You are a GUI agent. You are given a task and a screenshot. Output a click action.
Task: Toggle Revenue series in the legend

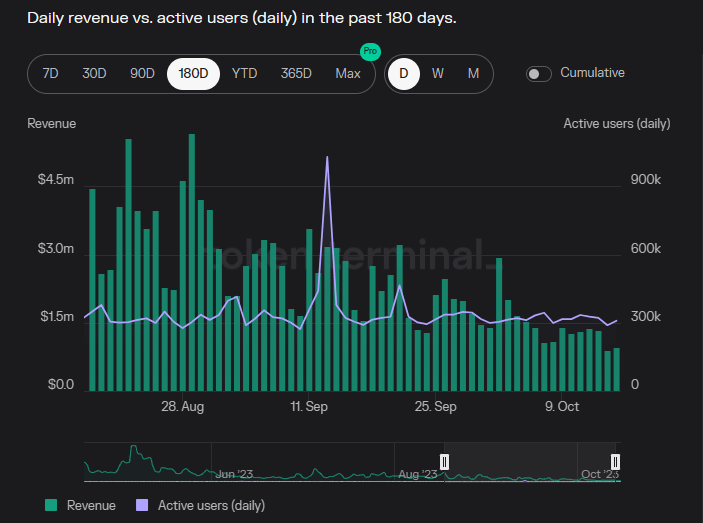(91, 505)
